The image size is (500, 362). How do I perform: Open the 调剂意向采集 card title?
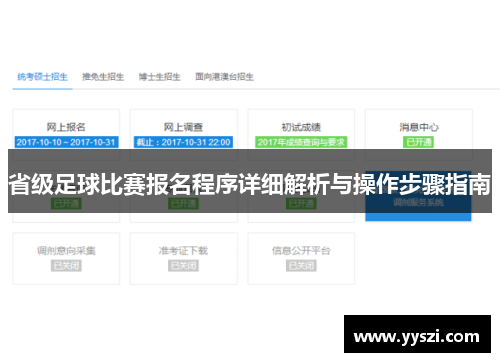(66, 251)
